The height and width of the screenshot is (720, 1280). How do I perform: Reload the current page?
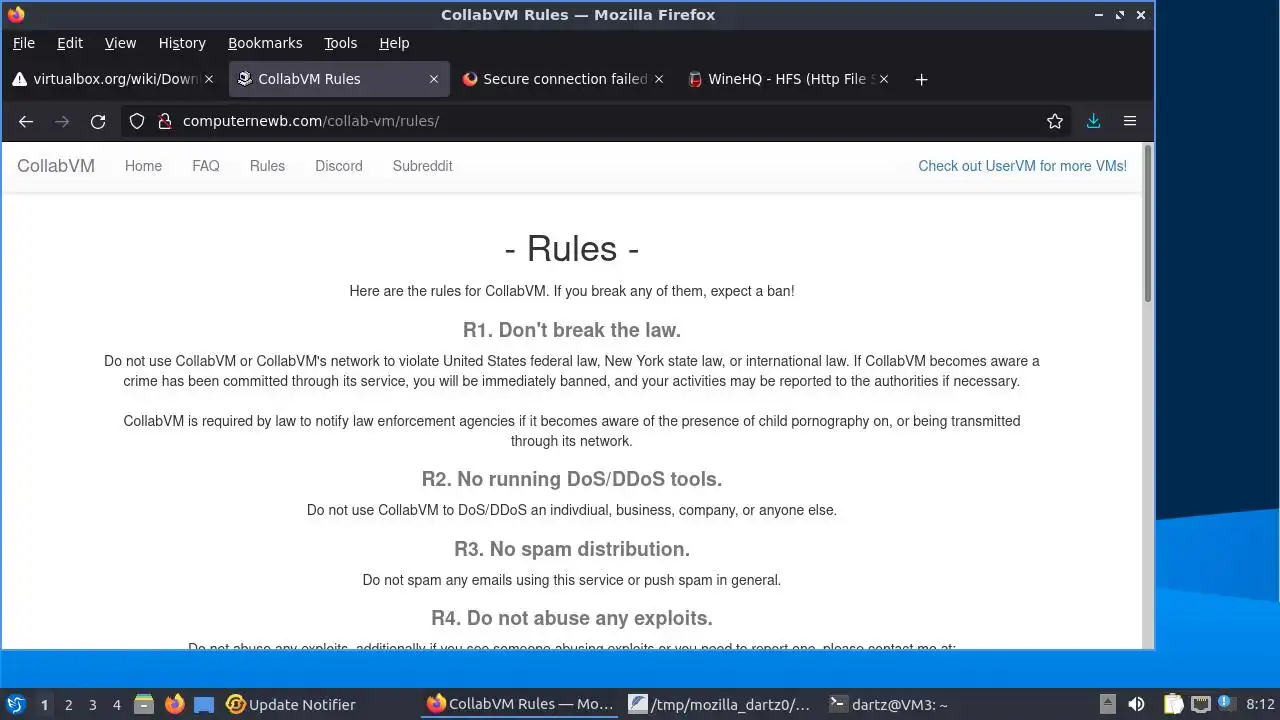98,121
